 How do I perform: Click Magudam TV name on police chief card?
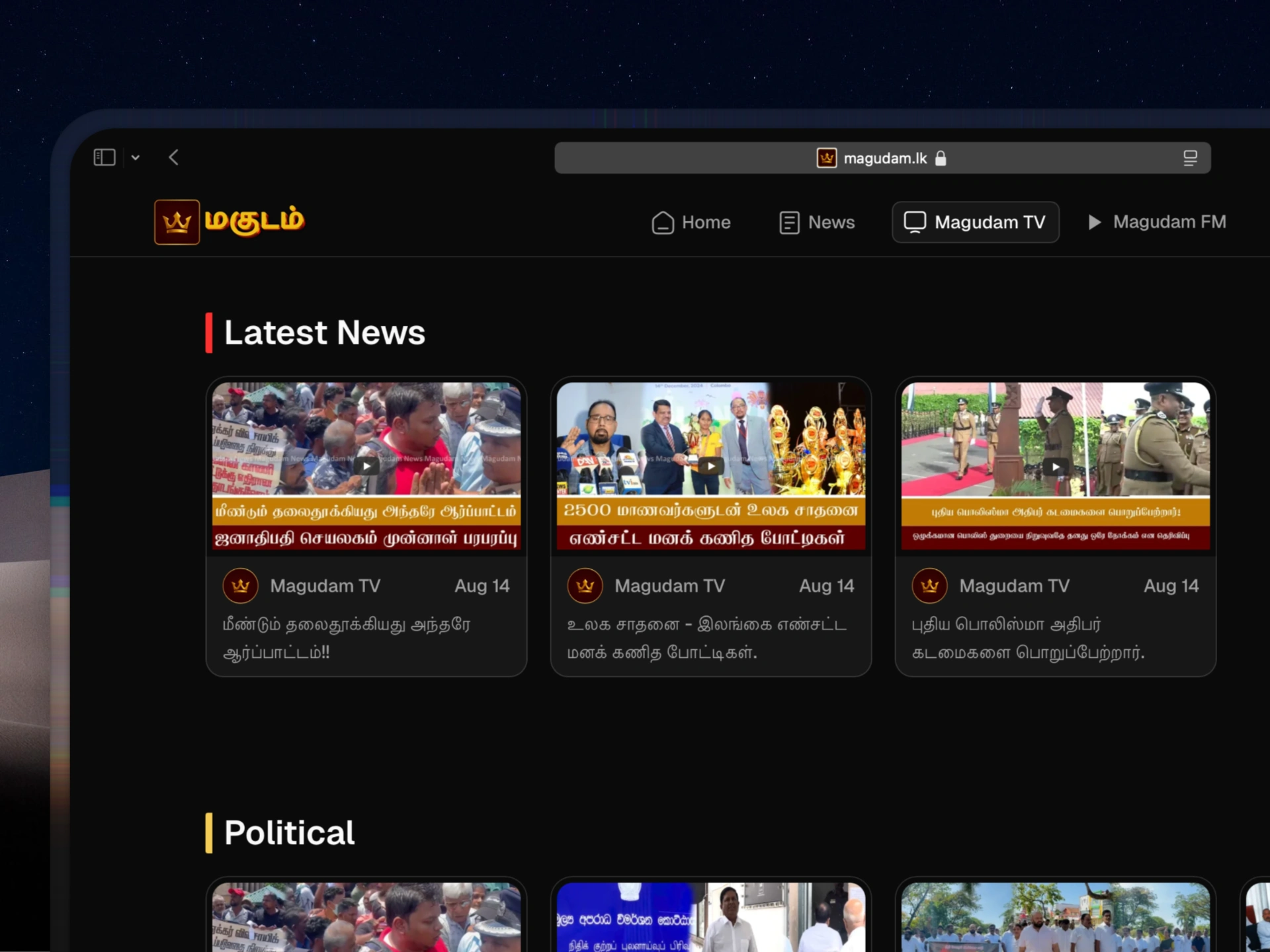(1015, 586)
